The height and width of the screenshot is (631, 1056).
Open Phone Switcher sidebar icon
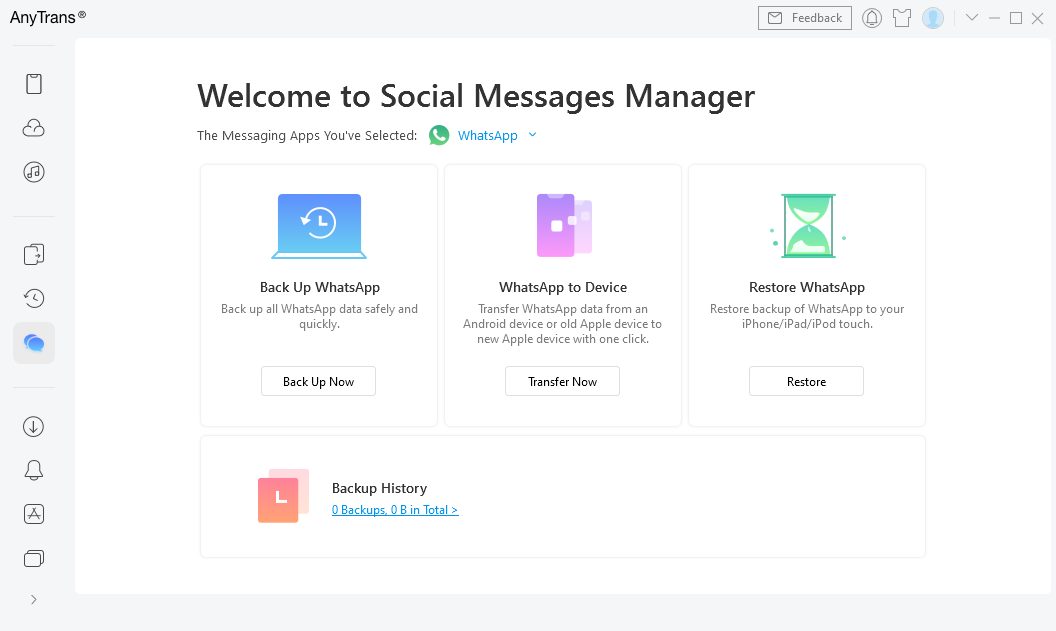[34, 254]
